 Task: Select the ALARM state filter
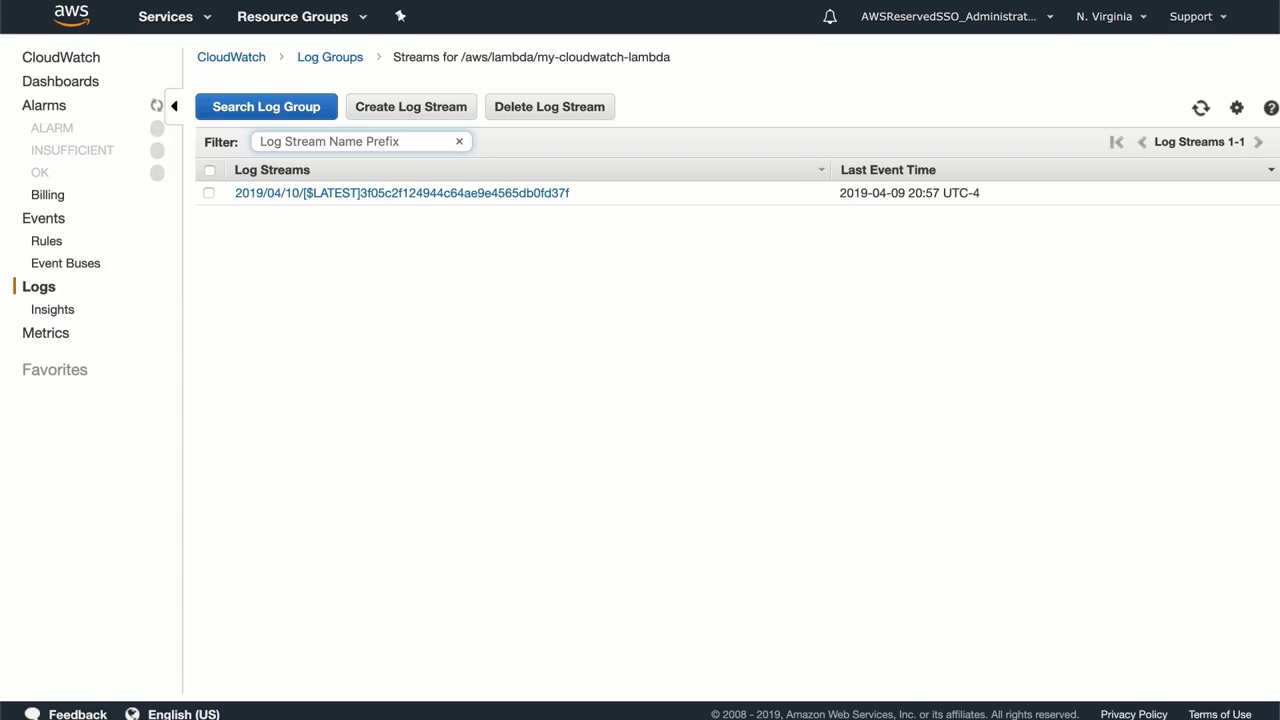click(52, 128)
